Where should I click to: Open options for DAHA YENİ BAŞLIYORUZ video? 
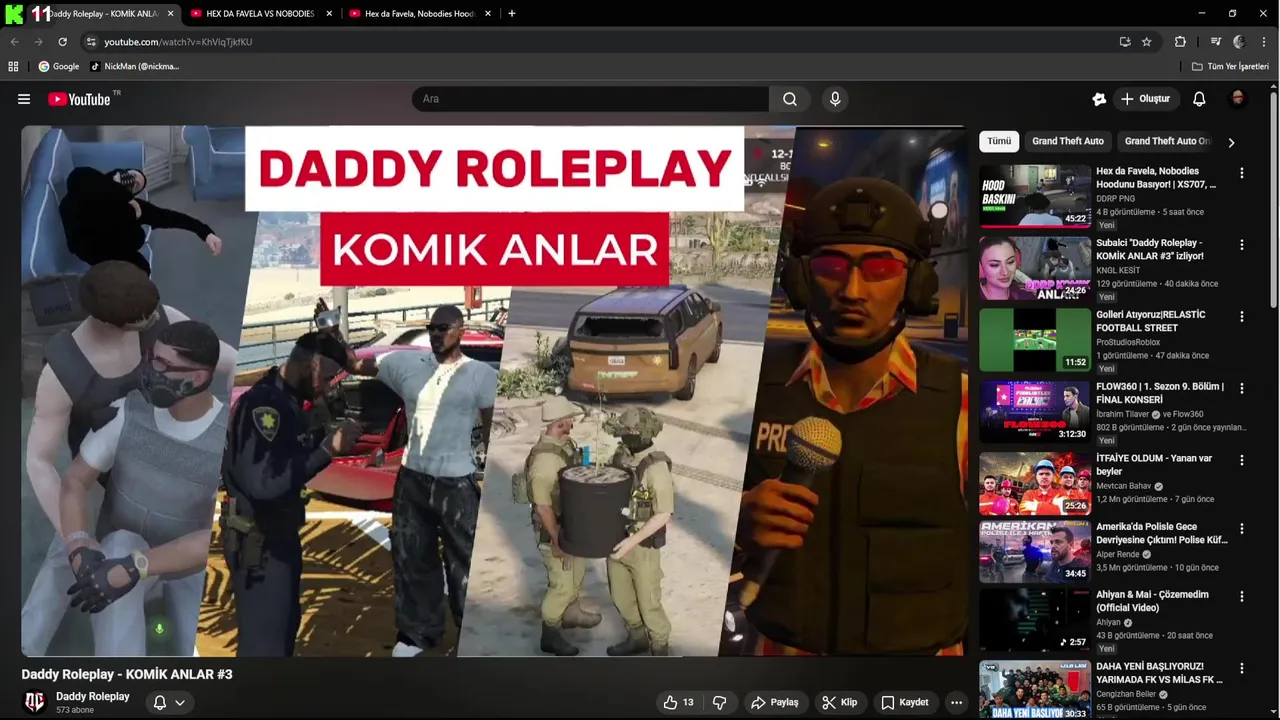pos(1242,669)
